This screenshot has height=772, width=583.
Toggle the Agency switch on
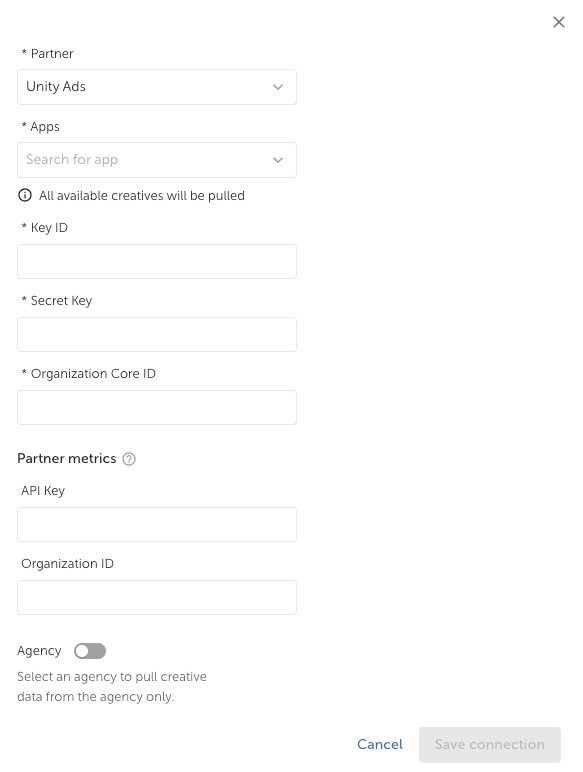pyautogui.click(x=90, y=651)
